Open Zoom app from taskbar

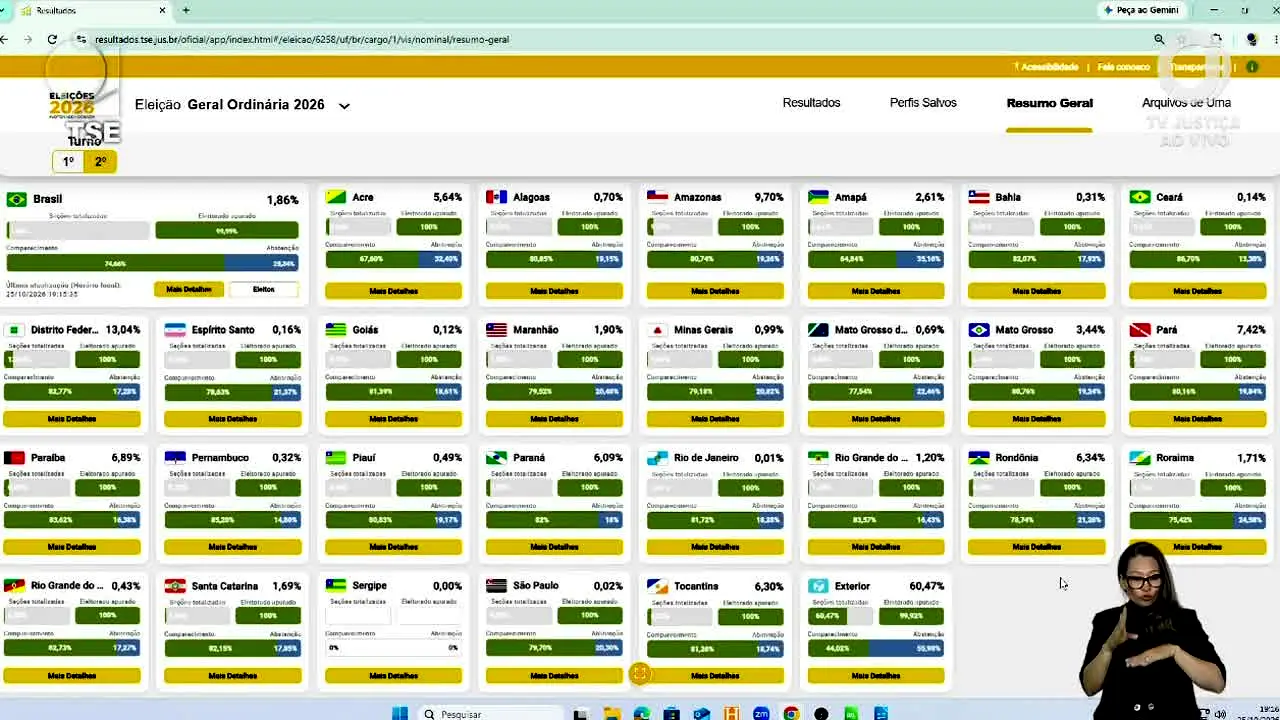(x=761, y=713)
